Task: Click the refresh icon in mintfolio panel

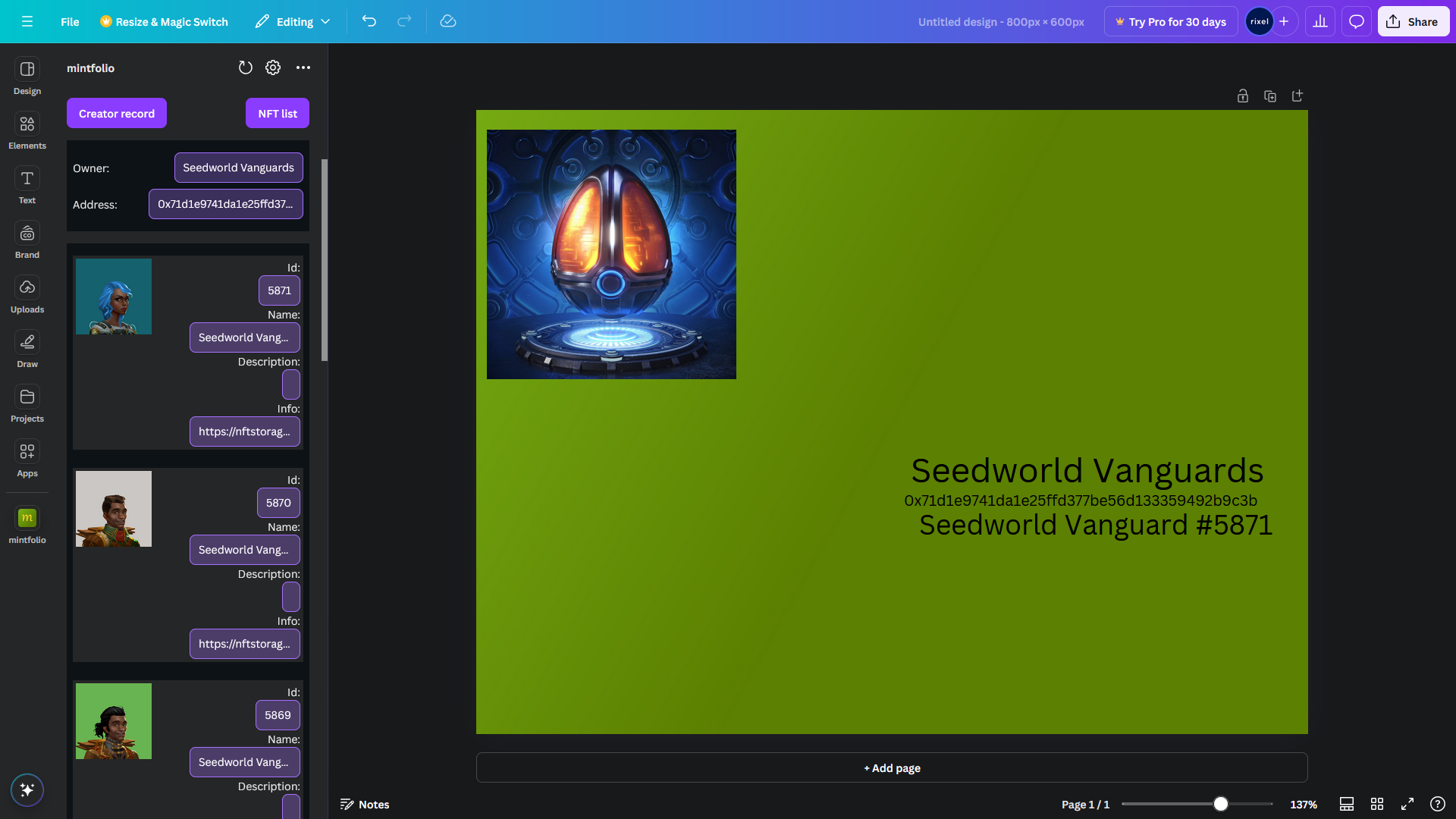Action: pos(245,68)
